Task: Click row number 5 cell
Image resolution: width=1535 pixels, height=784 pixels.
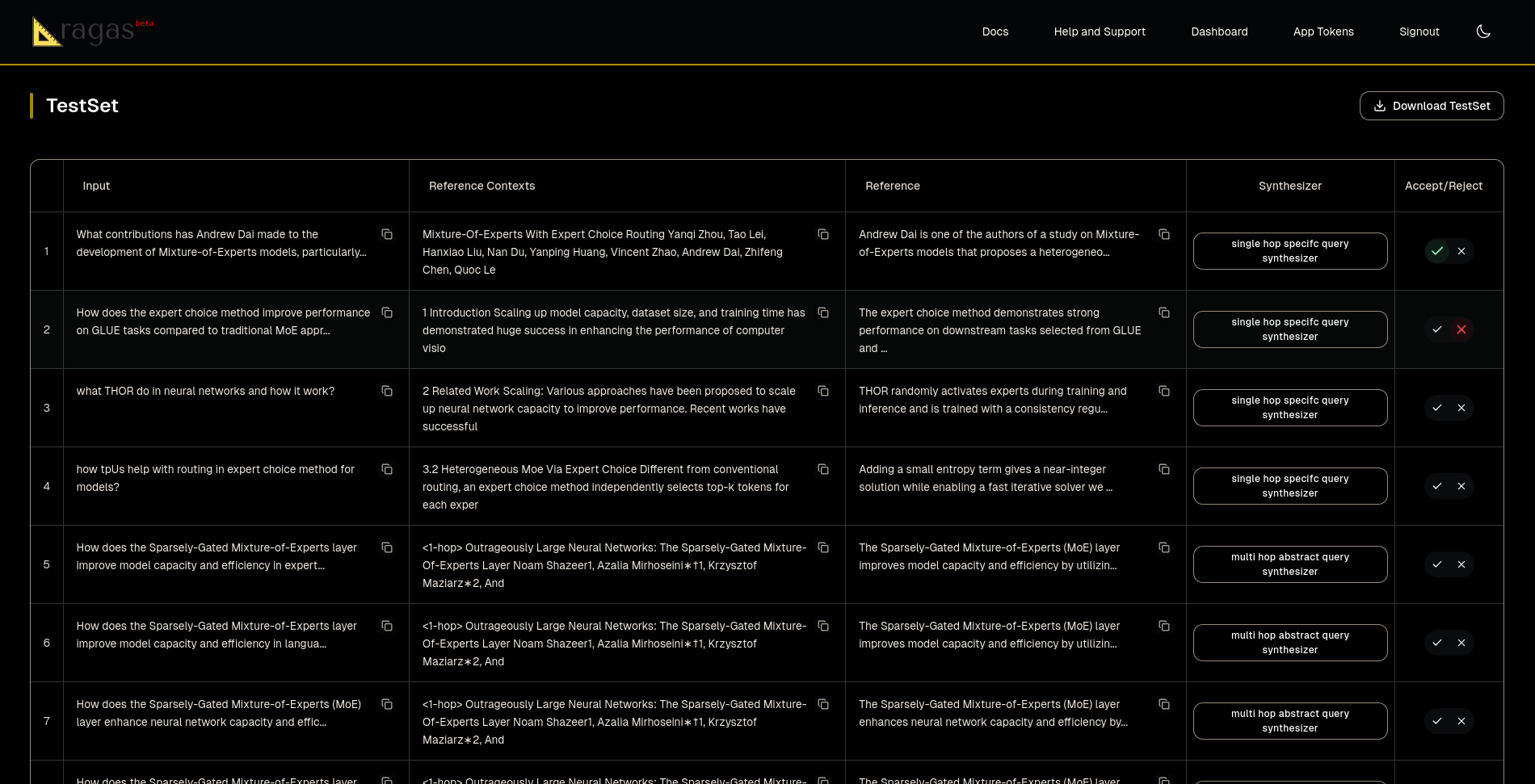Action: pyautogui.click(x=47, y=564)
